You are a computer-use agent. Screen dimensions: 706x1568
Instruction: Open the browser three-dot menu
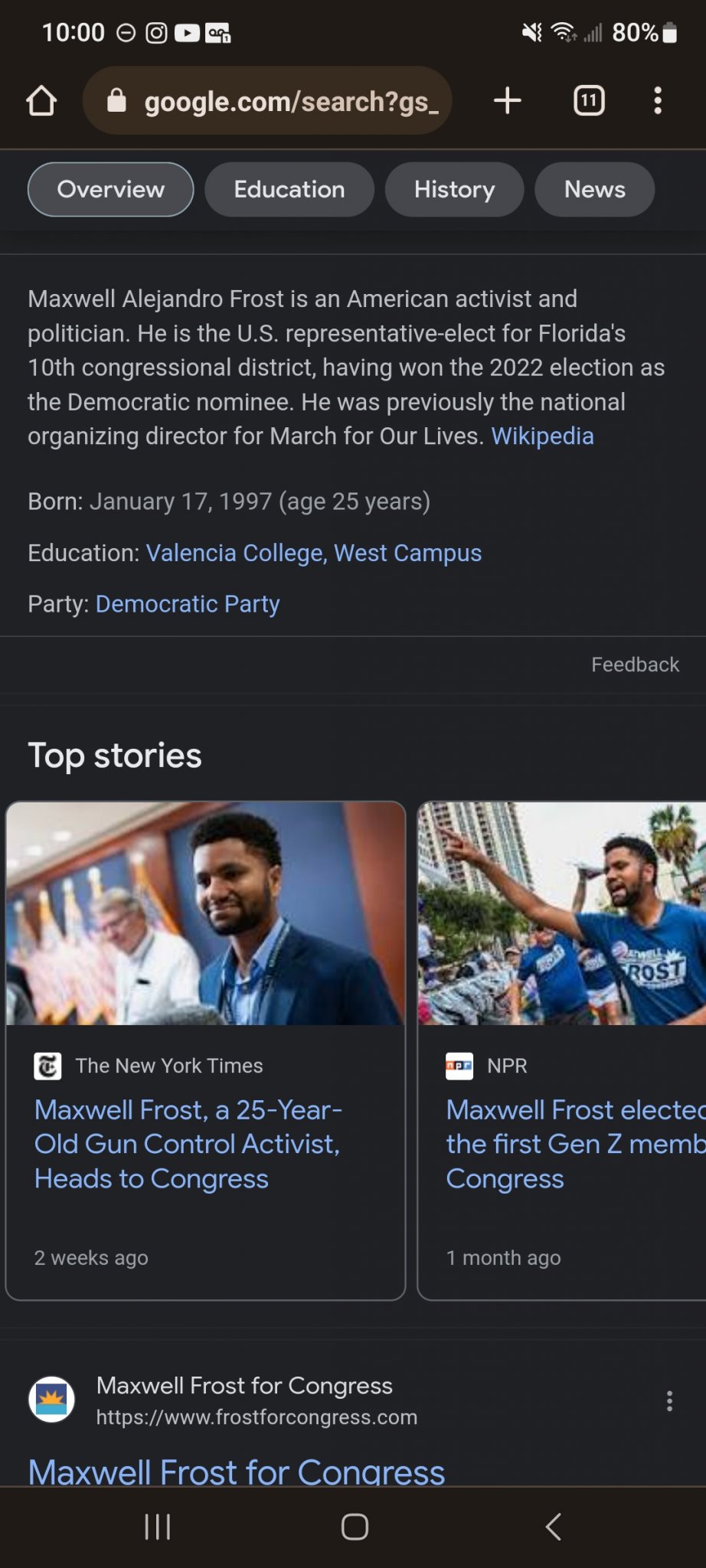point(658,100)
